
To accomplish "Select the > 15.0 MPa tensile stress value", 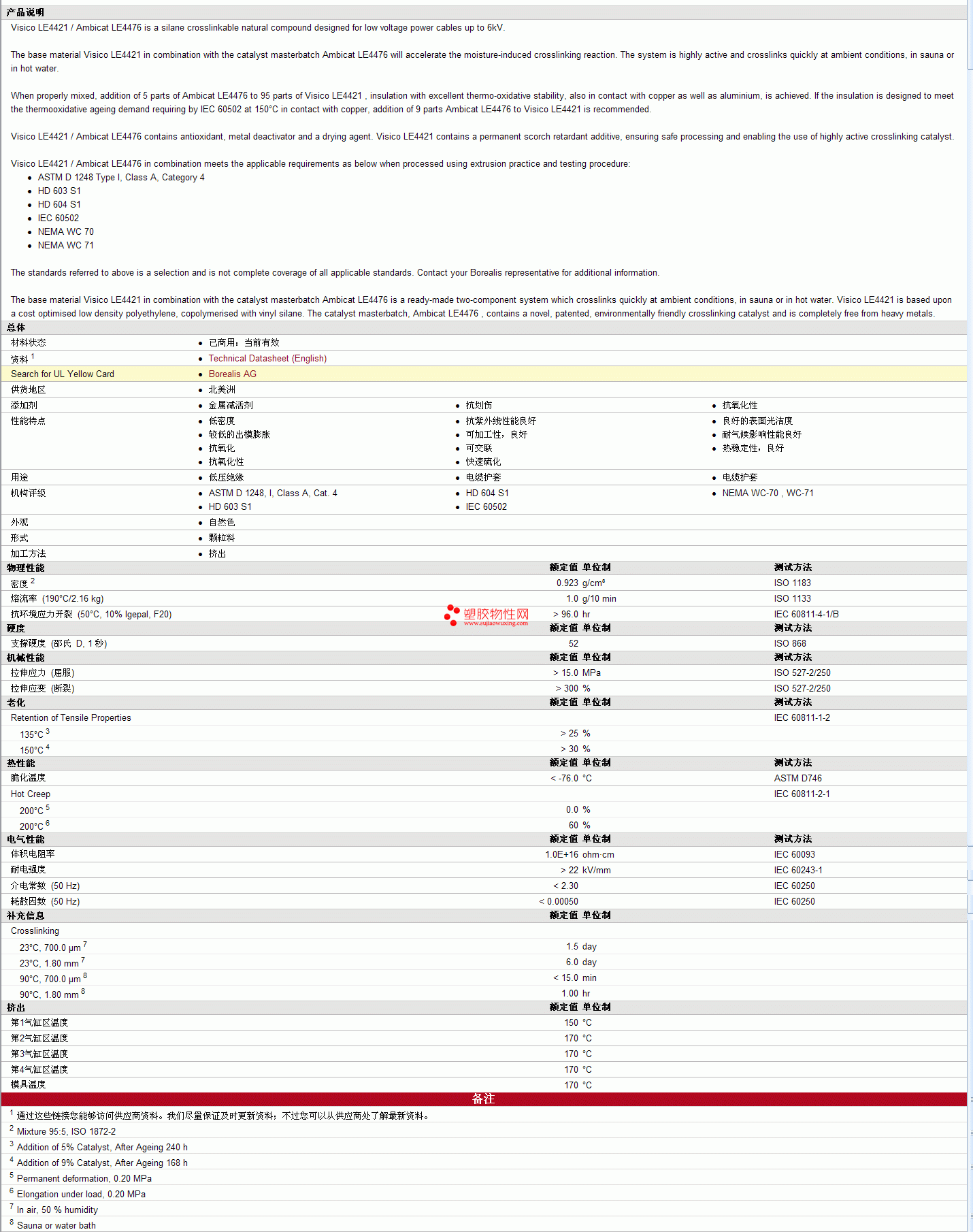I will point(577,672).
